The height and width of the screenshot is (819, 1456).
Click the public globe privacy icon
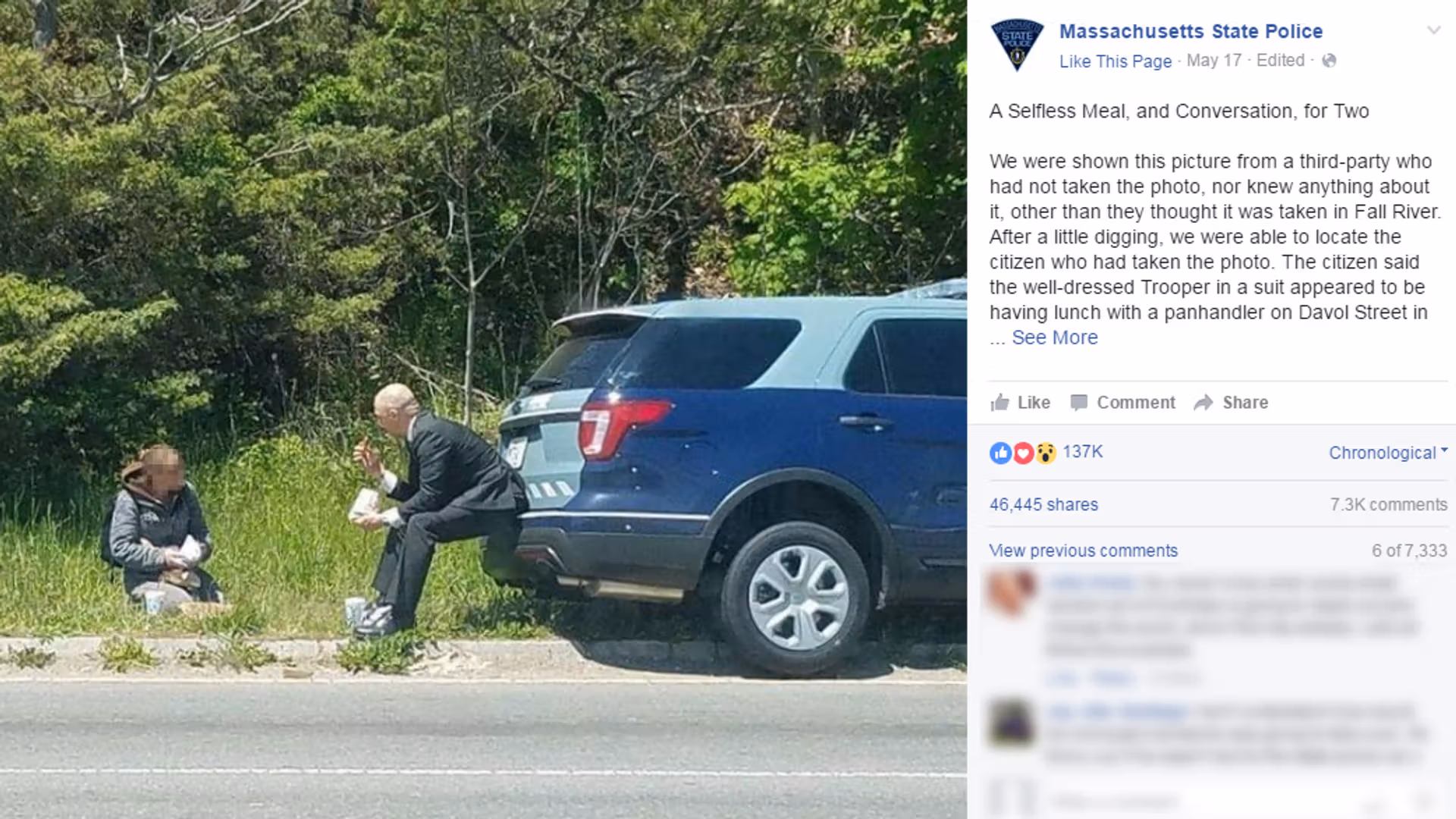pos(1329,61)
